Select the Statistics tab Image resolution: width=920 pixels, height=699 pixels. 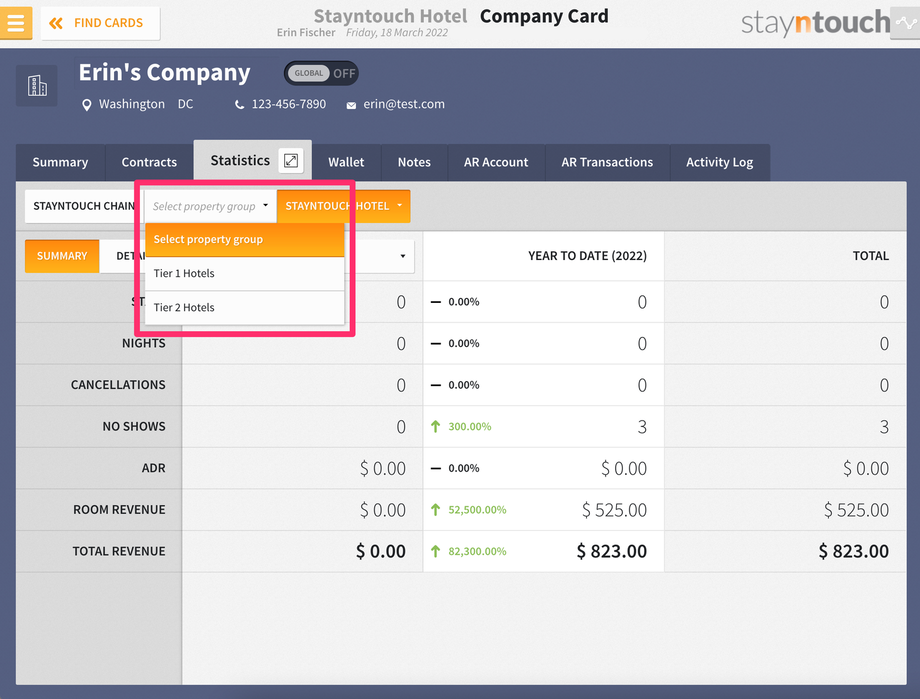(240, 160)
